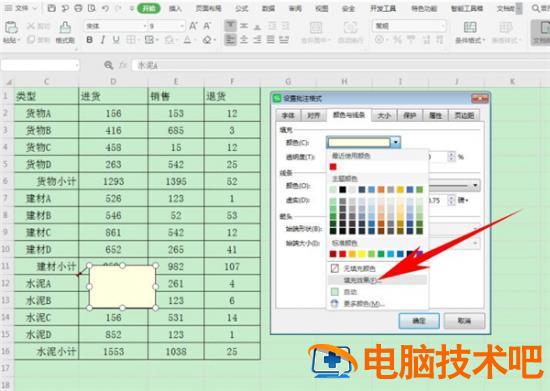
Task: Click the Cut scissors icon
Action: click(x=31, y=26)
